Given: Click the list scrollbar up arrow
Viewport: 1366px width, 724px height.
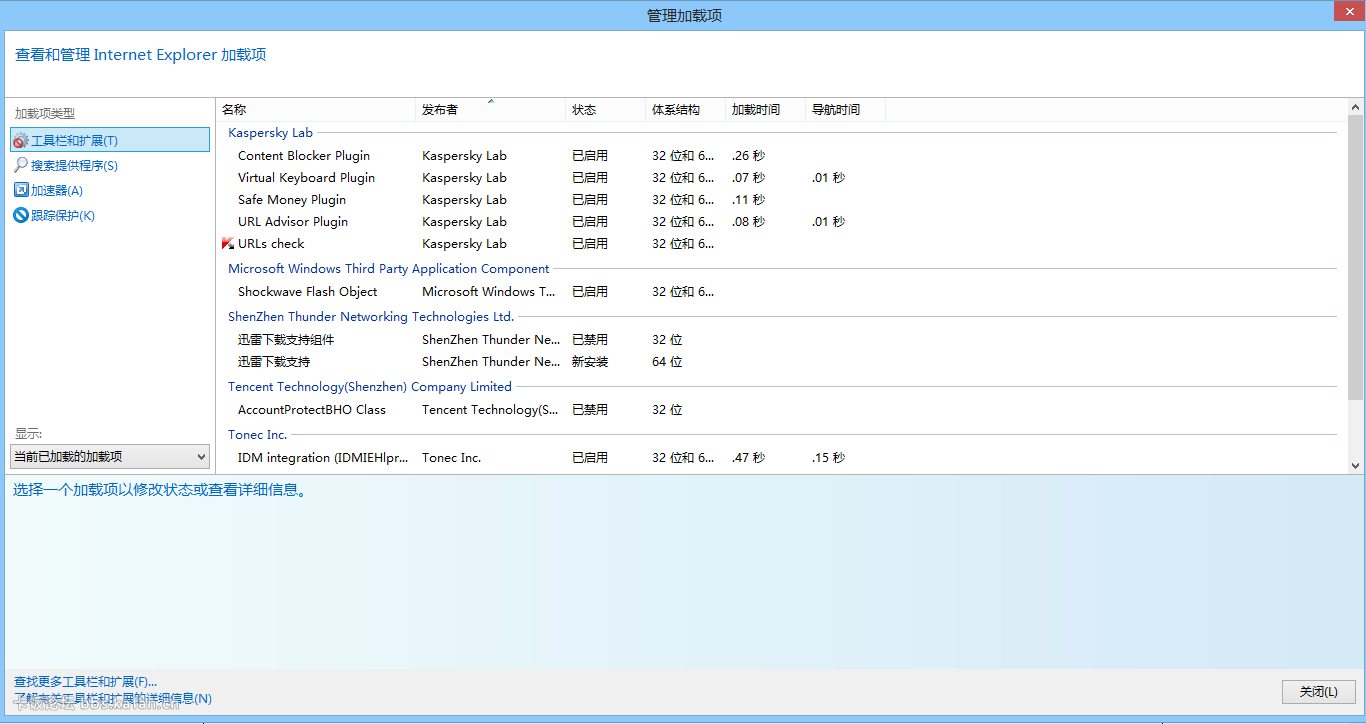Looking at the screenshot, I should pos(1355,107).
